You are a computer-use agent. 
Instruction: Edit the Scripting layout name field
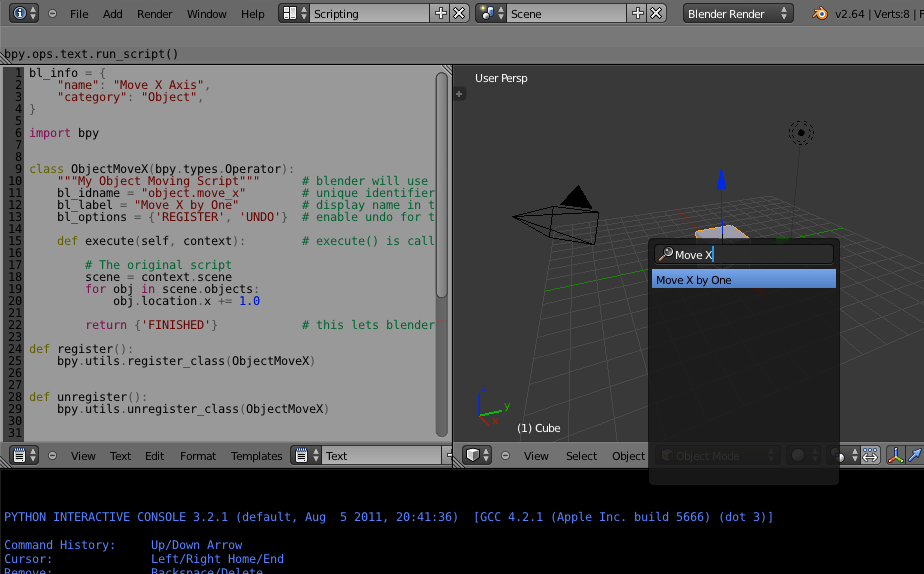pyautogui.click(x=370, y=14)
